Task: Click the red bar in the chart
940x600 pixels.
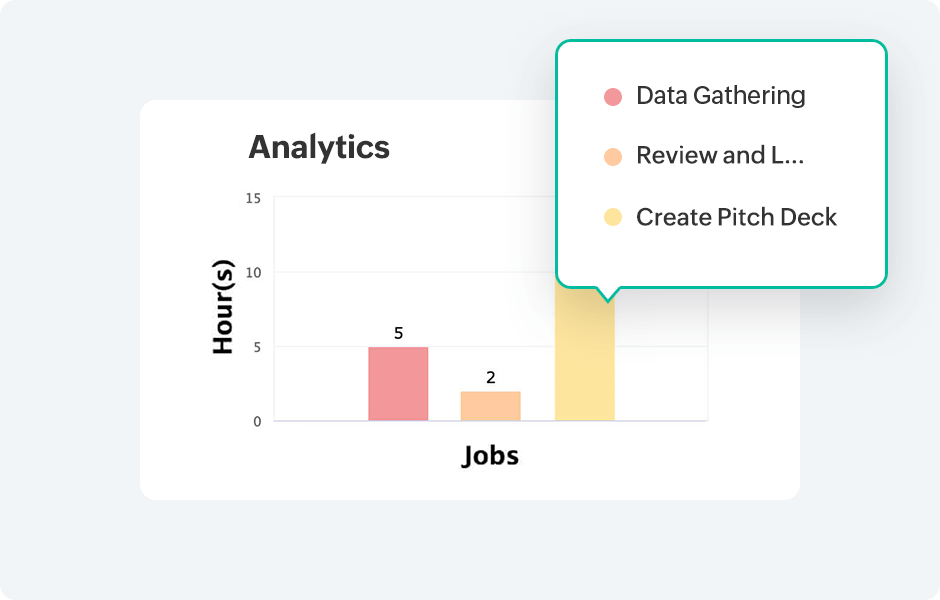Action: pyautogui.click(x=398, y=384)
